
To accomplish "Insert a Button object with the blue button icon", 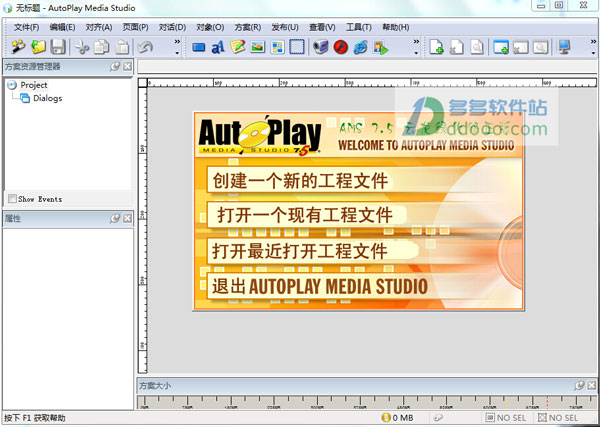I will (198, 47).
